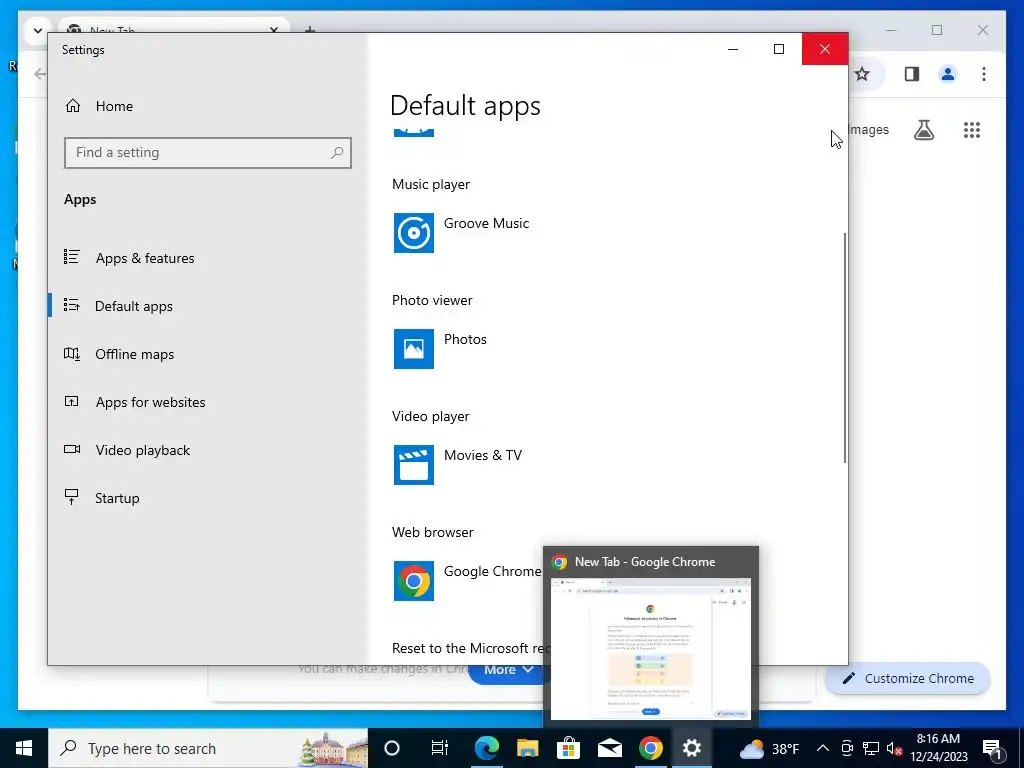
Task: Click the taskbar search box
Action: tap(208, 748)
